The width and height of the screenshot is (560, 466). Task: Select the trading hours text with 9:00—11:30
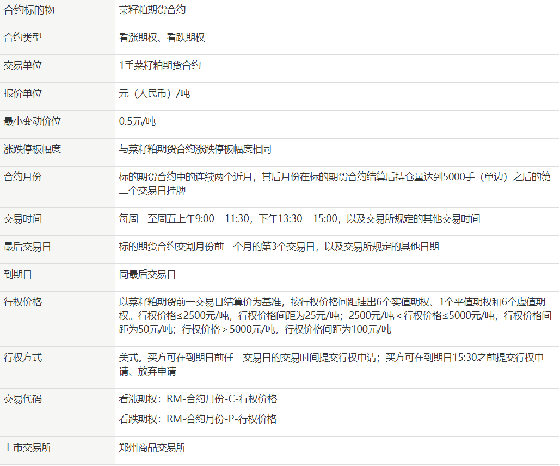299,218
